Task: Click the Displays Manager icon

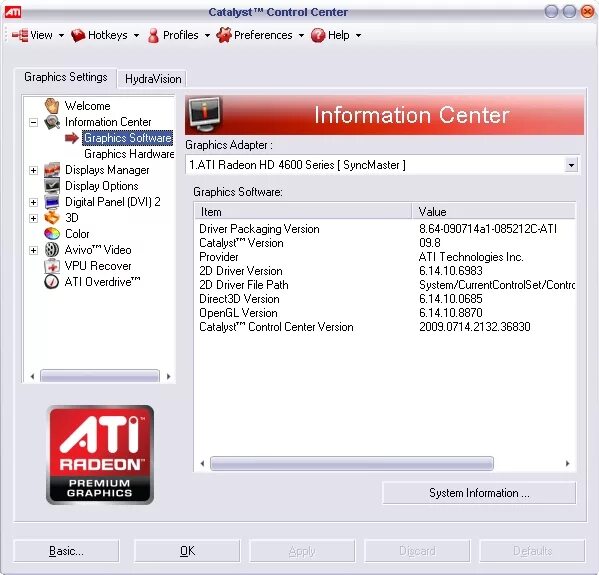Action: (x=52, y=170)
